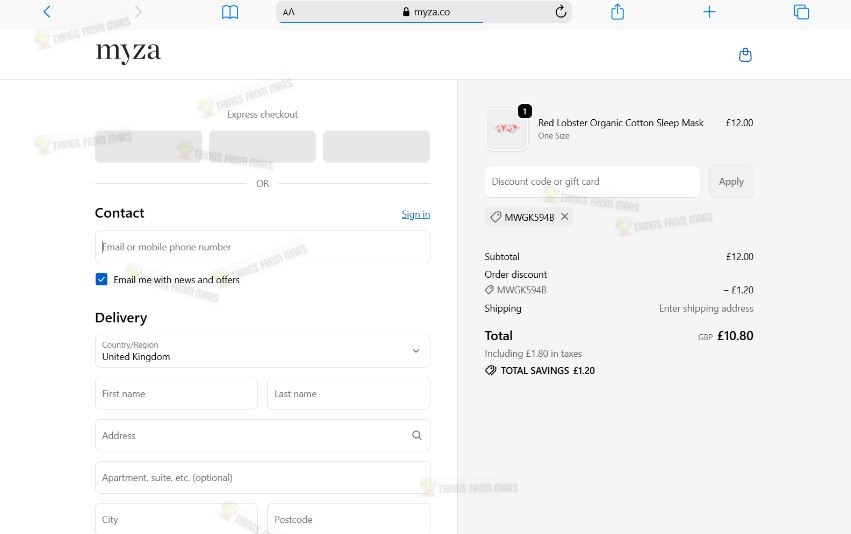Click the First name field
Screen dimensions: 851x534
tap(176, 393)
